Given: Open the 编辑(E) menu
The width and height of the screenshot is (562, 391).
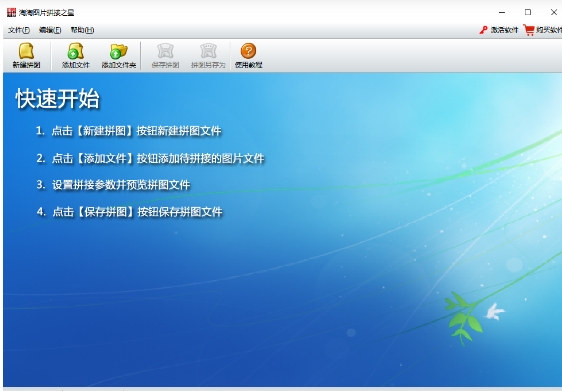Looking at the screenshot, I should tap(50, 30).
